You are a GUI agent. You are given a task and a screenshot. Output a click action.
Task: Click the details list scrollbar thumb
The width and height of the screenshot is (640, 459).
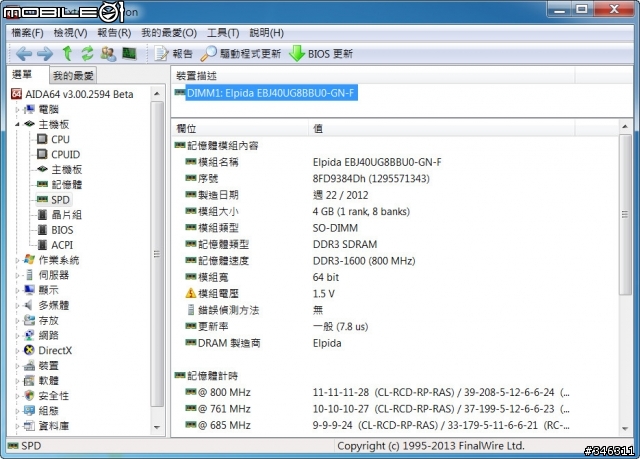click(625, 215)
